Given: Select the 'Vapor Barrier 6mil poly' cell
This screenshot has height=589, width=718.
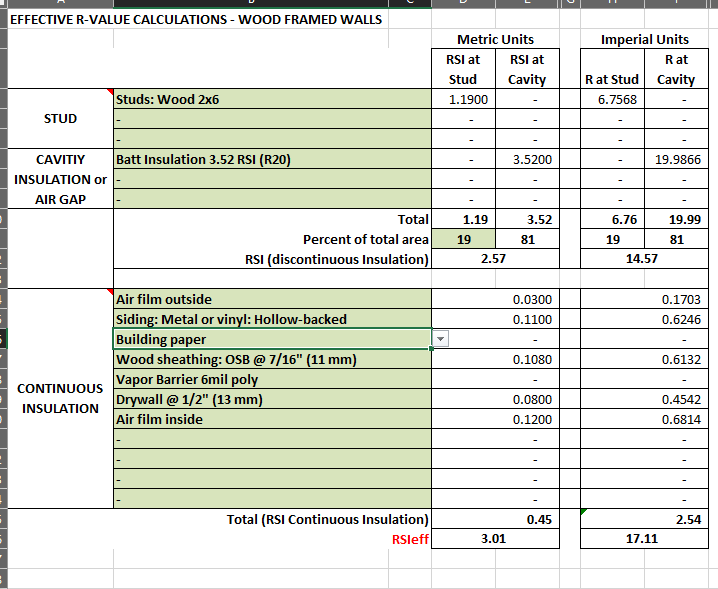Looking at the screenshot, I should [272, 379].
